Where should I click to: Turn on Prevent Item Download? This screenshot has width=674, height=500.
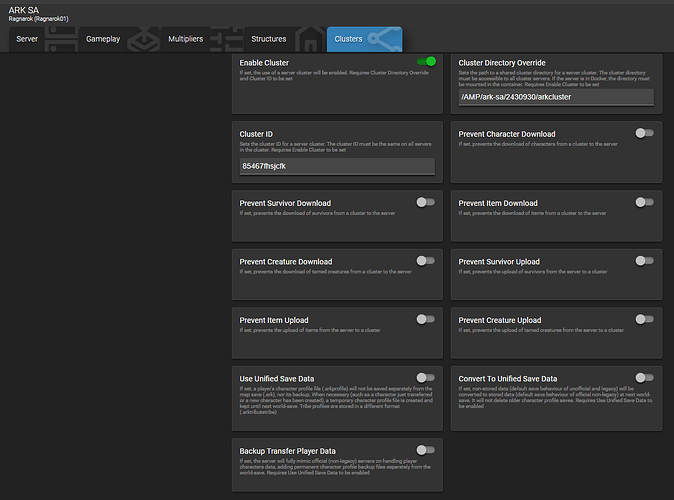click(644, 202)
